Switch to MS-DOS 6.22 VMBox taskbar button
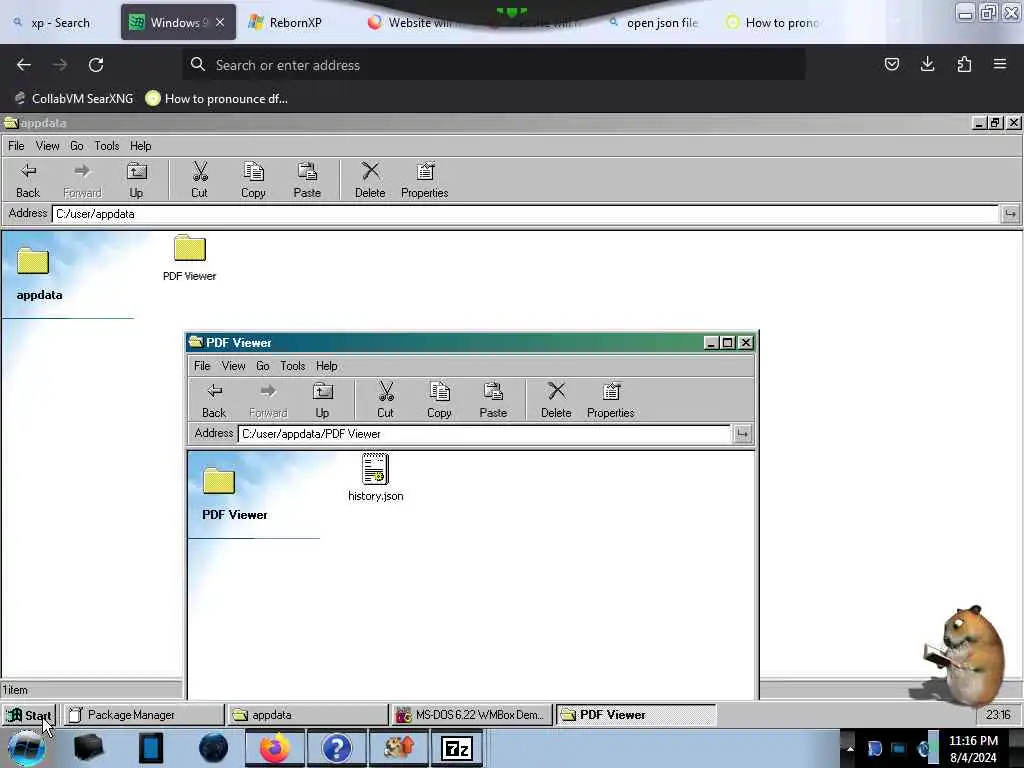The height and width of the screenshot is (768, 1024). [x=472, y=715]
